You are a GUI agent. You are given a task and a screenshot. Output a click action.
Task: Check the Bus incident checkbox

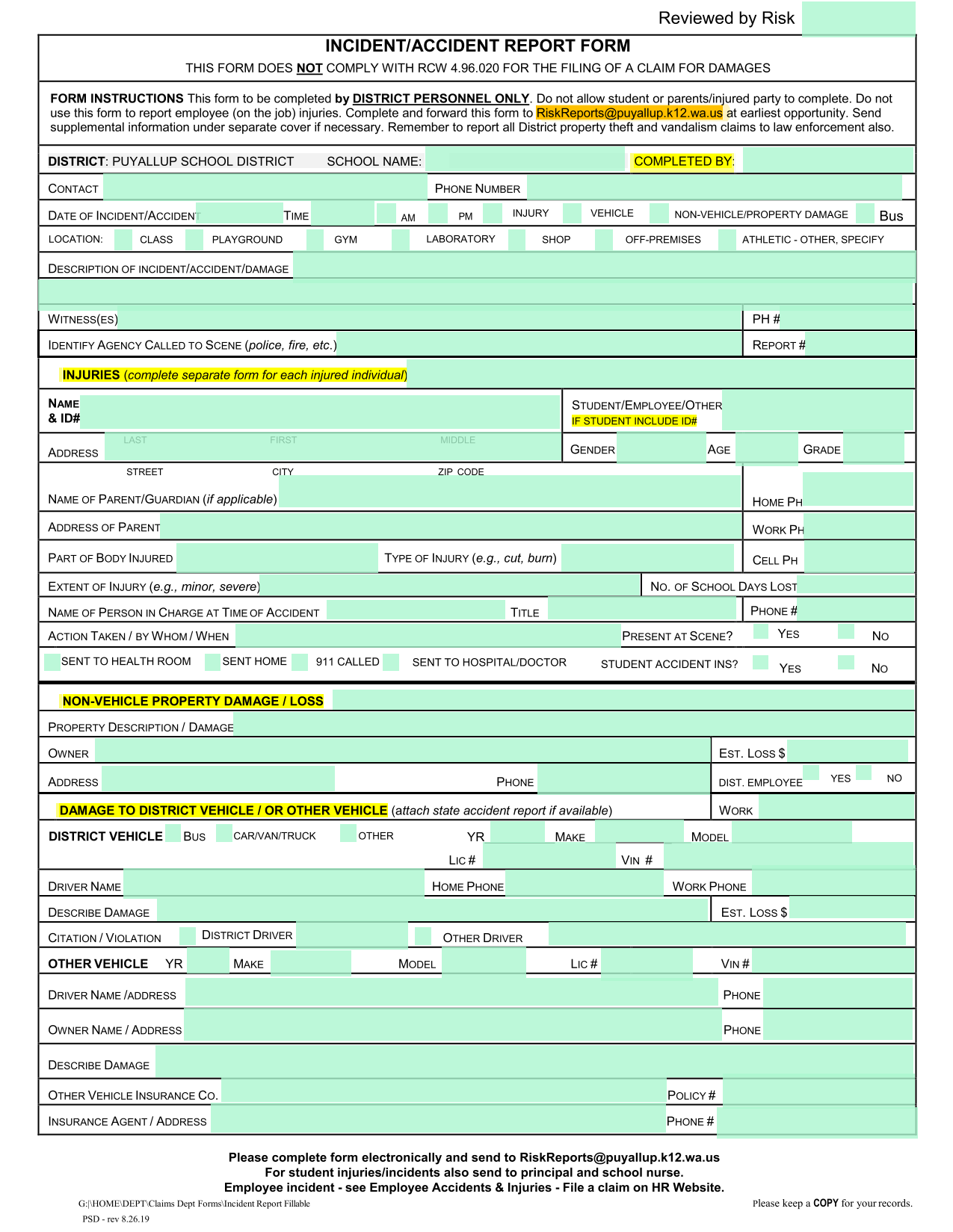click(x=866, y=214)
